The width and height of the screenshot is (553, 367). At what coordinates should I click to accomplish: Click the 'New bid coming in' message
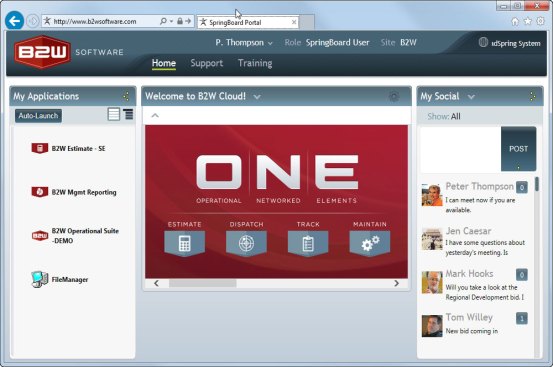tap(472, 331)
